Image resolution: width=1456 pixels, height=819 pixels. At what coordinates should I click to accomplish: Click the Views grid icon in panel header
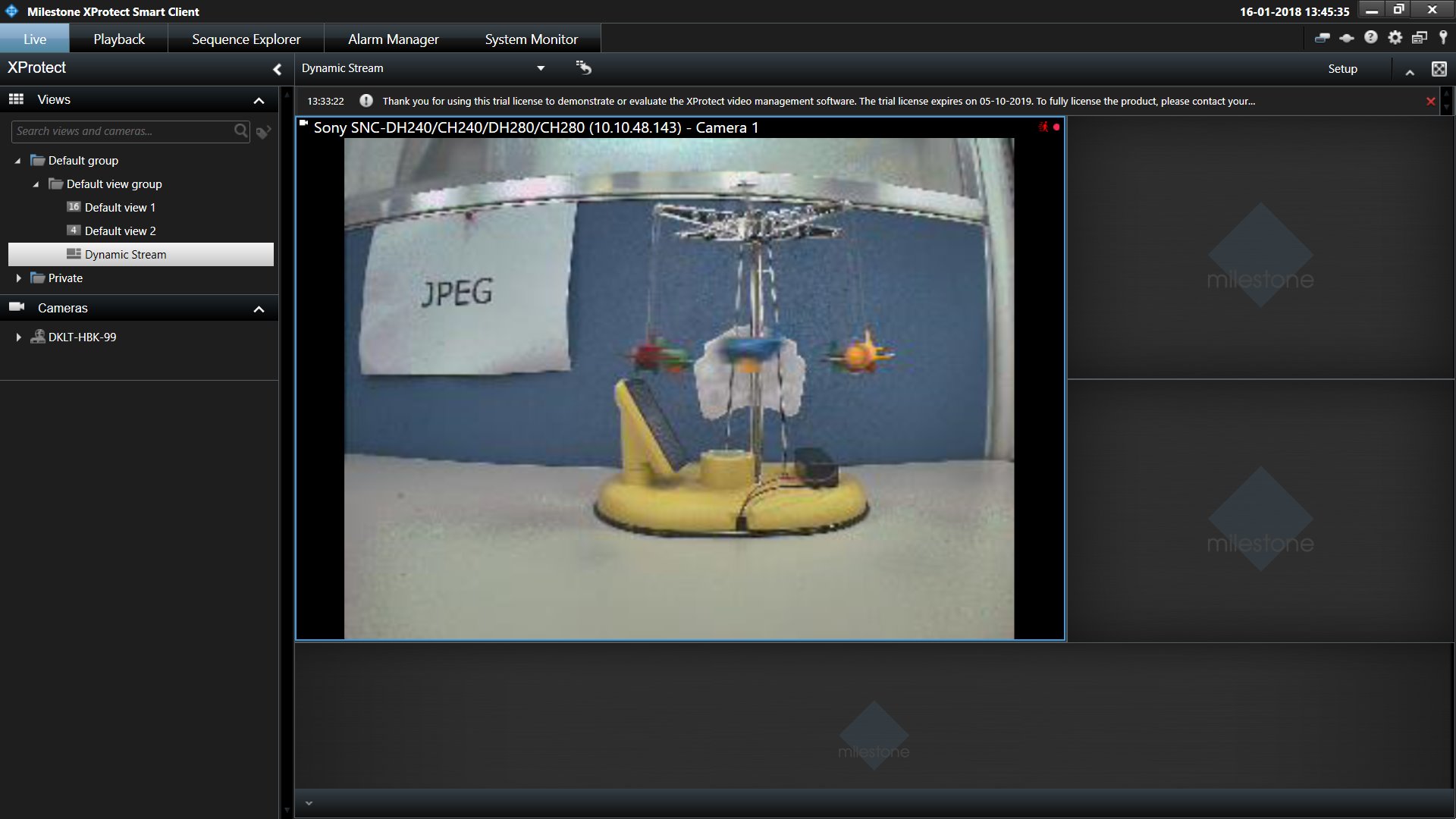tap(16, 99)
